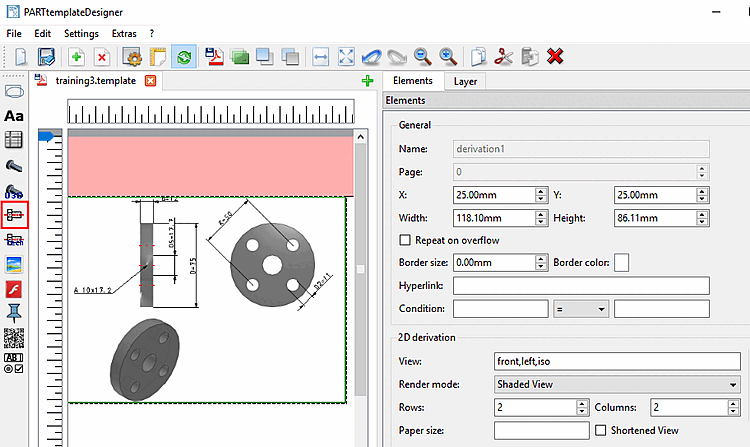The image size is (750, 447).
Task: Toggle the Shortened View checkbox
Action: pyautogui.click(x=600, y=430)
